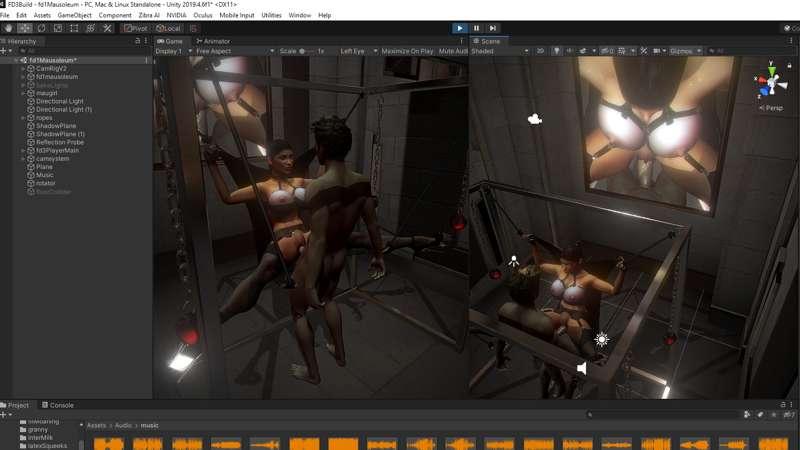Select the combined Transform tool

90,28
